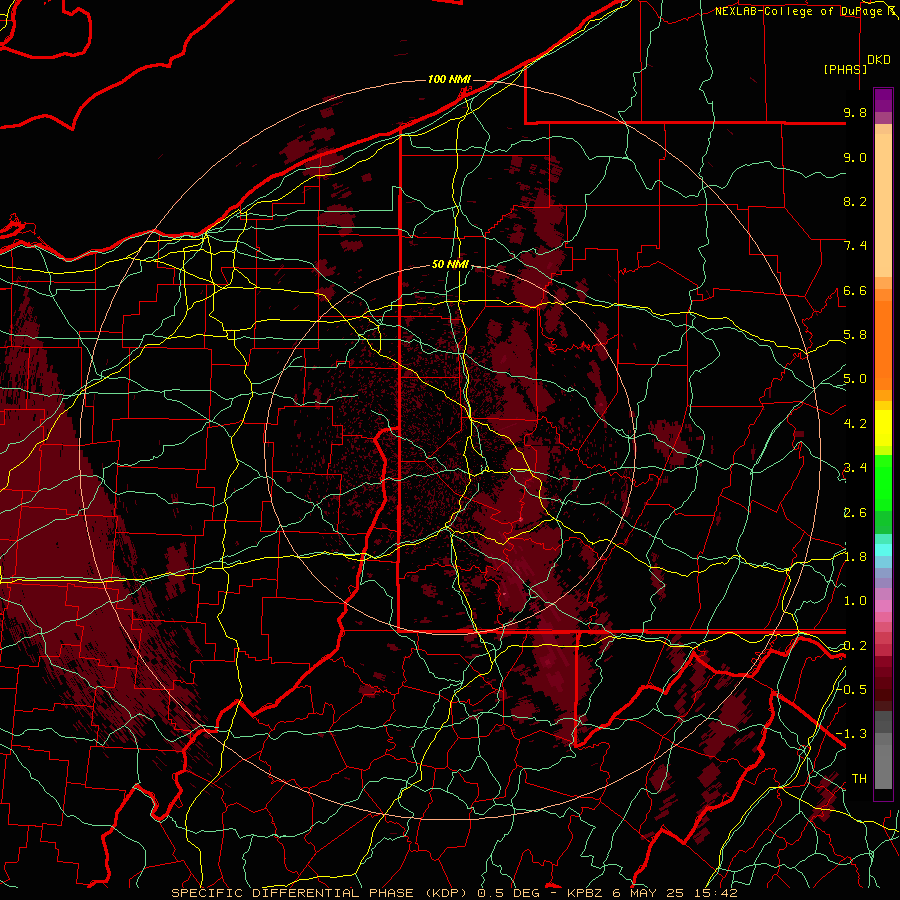Click the 100 NMI range ring label
Image resolution: width=900 pixels, height=900 pixels.
[x=449, y=79]
